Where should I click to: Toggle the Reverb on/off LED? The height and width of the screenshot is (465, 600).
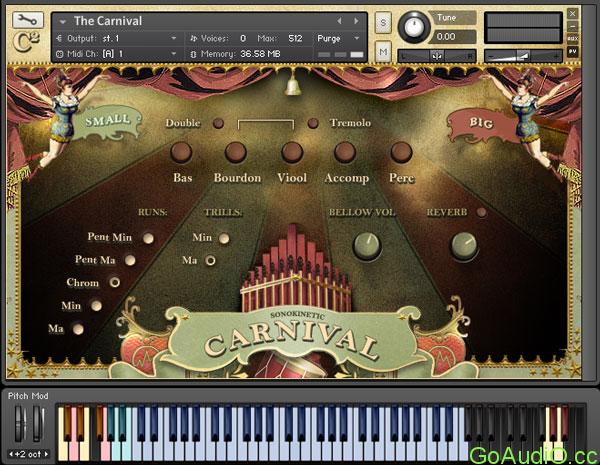click(x=482, y=212)
